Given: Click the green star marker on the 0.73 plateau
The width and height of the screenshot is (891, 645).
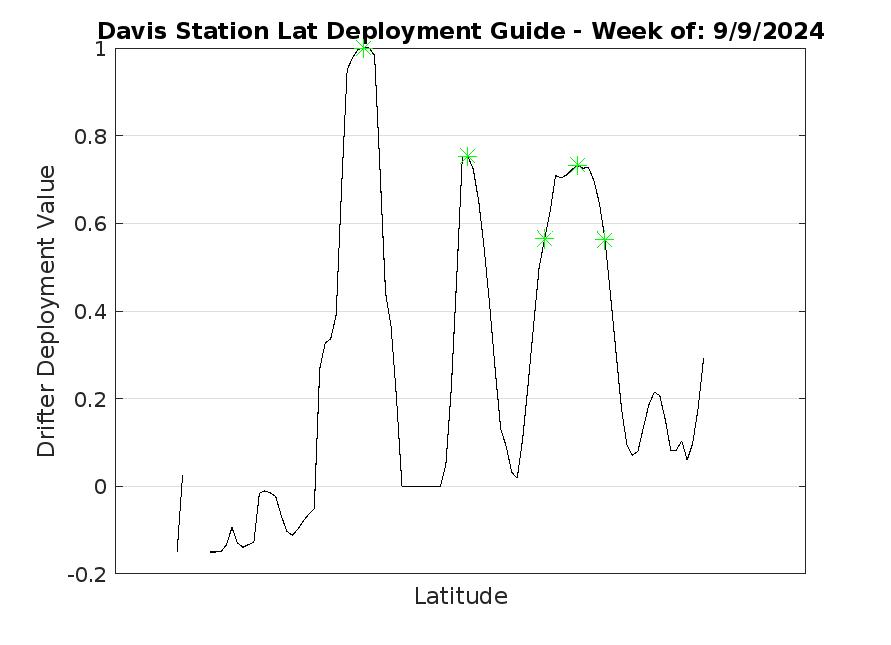Looking at the screenshot, I should pos(577,165).
